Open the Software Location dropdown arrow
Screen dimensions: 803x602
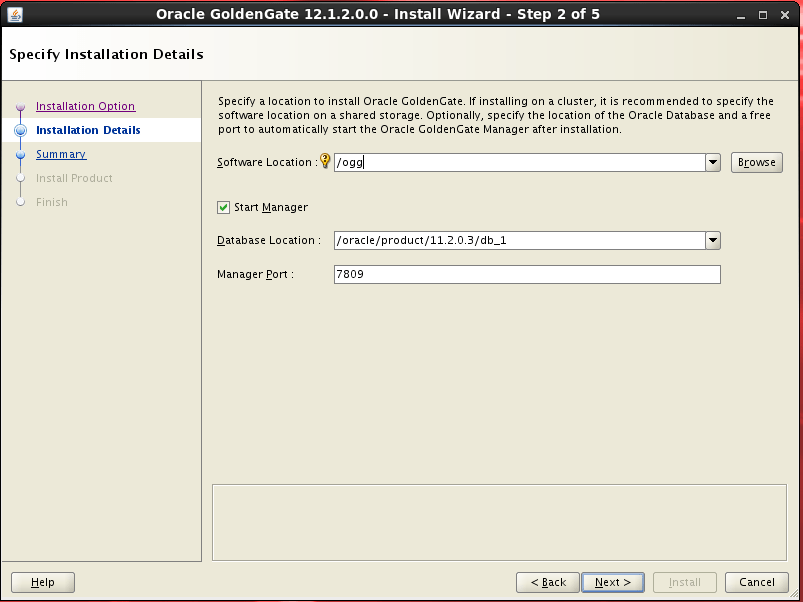point(713,163)
